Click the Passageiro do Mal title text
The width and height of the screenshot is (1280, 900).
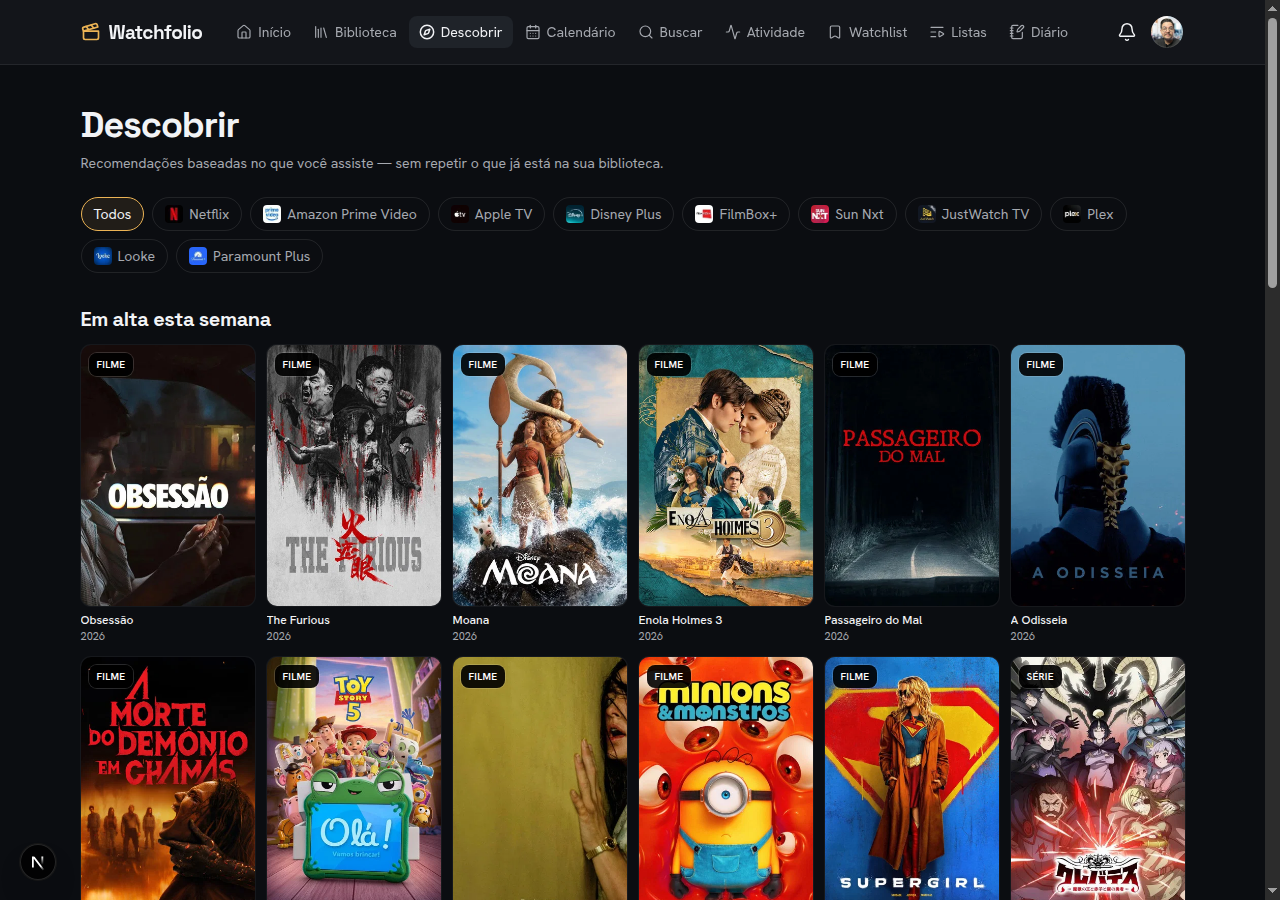click(x=873, y=620)
